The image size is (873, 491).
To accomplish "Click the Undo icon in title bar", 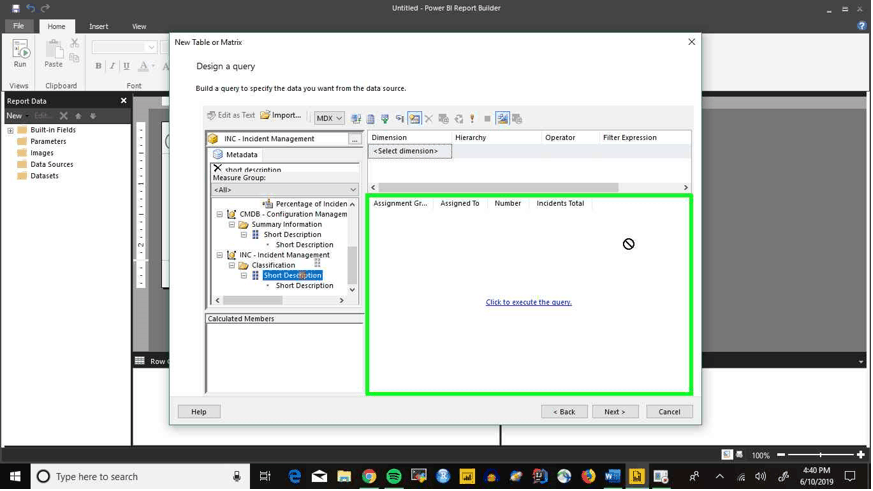I will (31, 8).
